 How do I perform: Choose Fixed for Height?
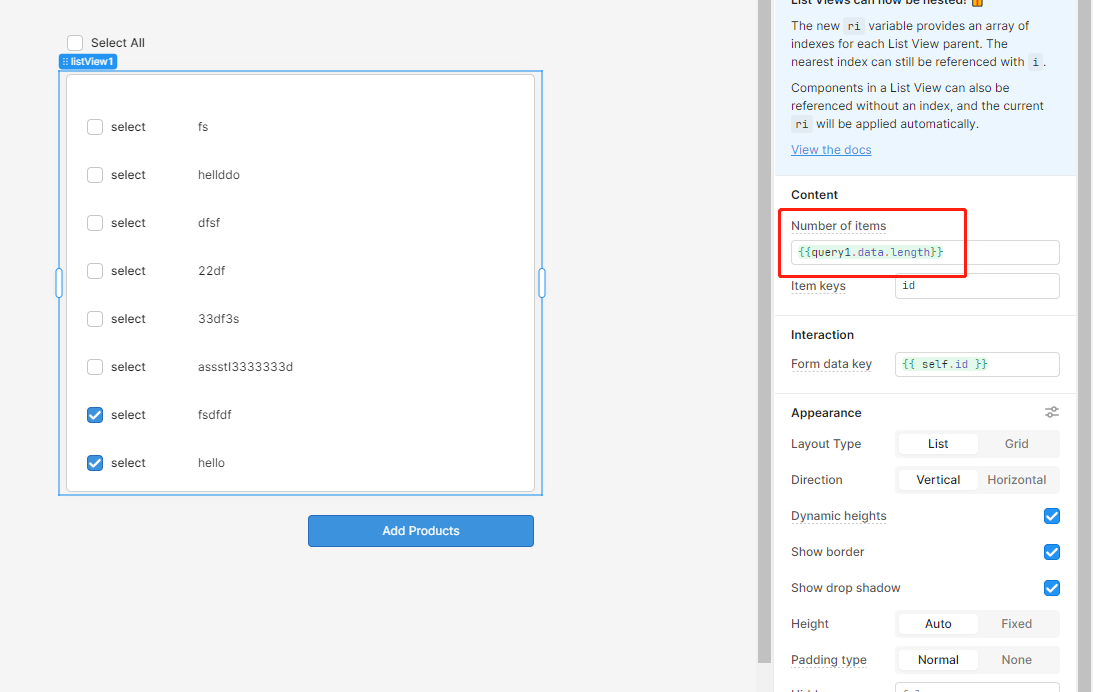(x=1016, y=624)
